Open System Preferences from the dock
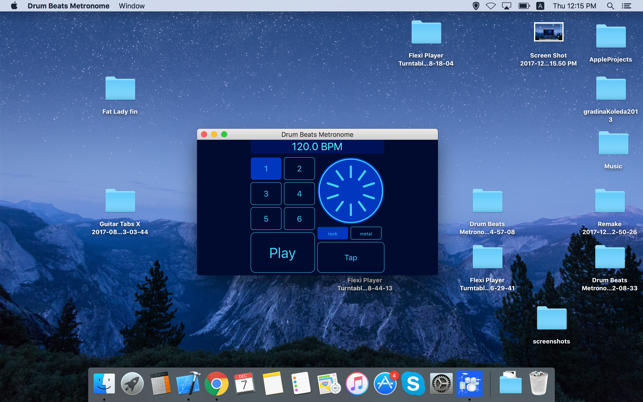Screen dimensions: 643x402 tap(441, 384)
